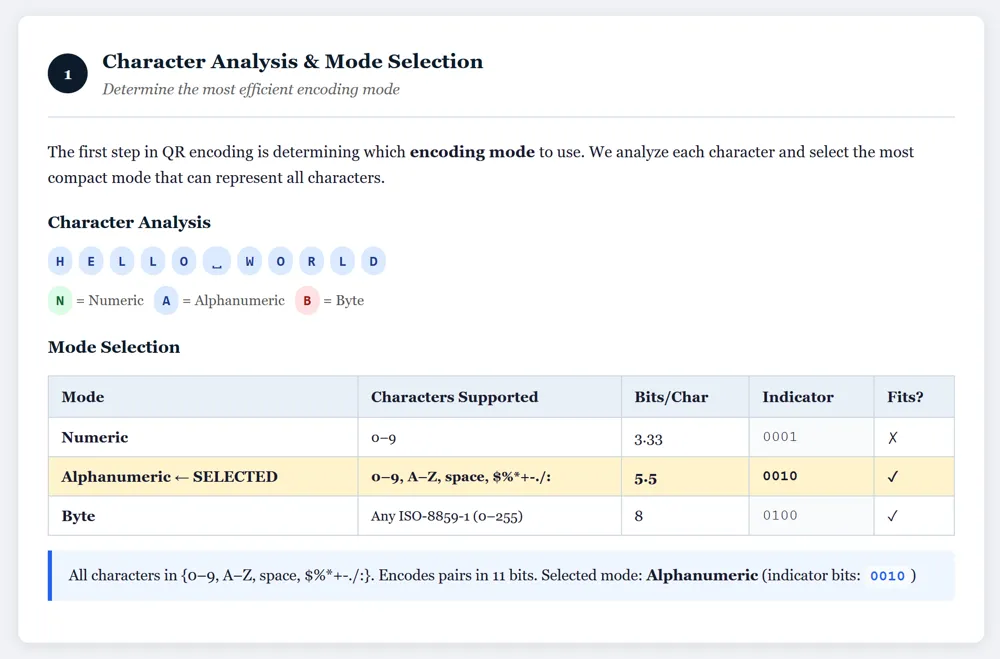Click the red B Byte legend badge
Screen dimensions: 1000x659
(x=307, y=300)
